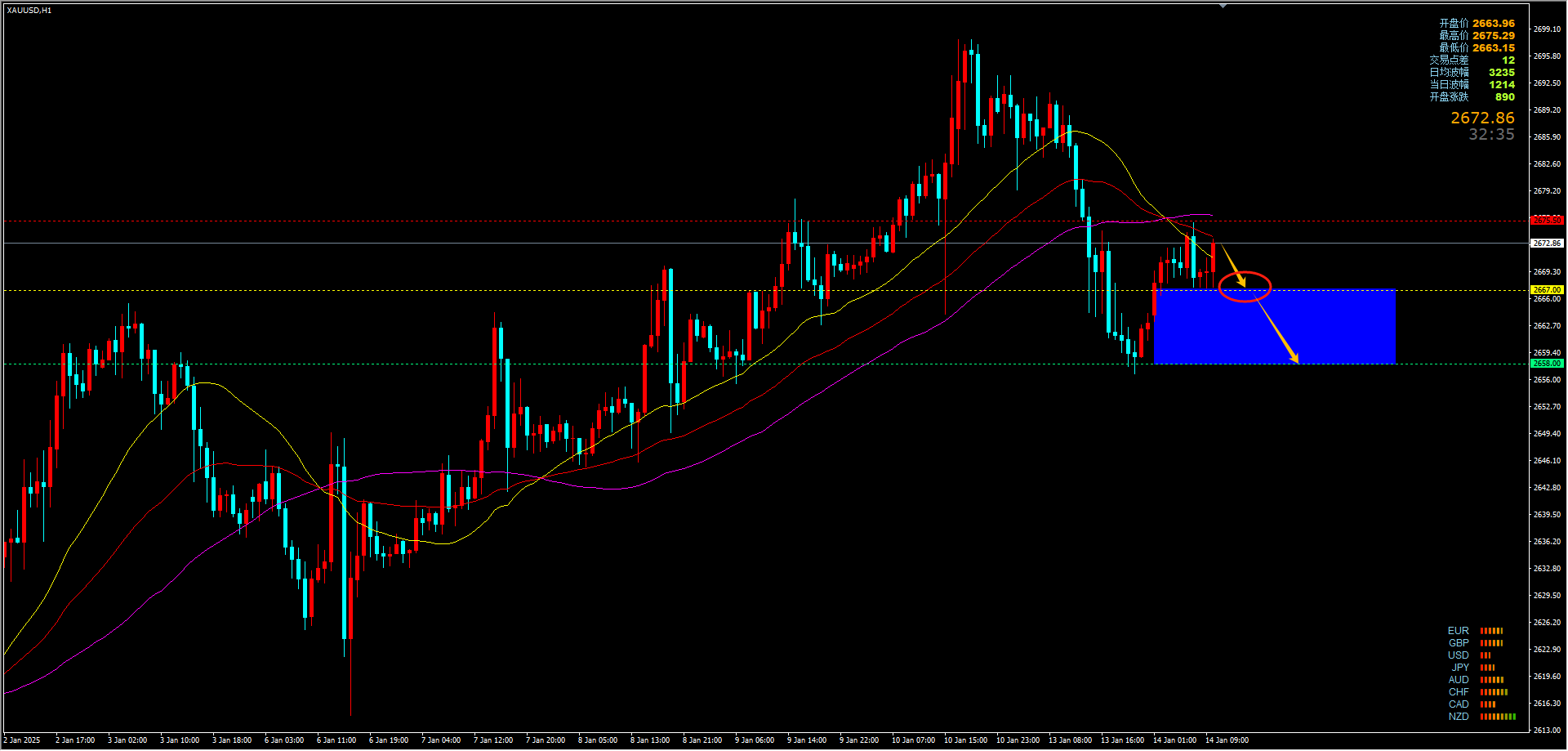
Task: Click the 7 Jan 12:00 time axis label
Action: (493, 740)
